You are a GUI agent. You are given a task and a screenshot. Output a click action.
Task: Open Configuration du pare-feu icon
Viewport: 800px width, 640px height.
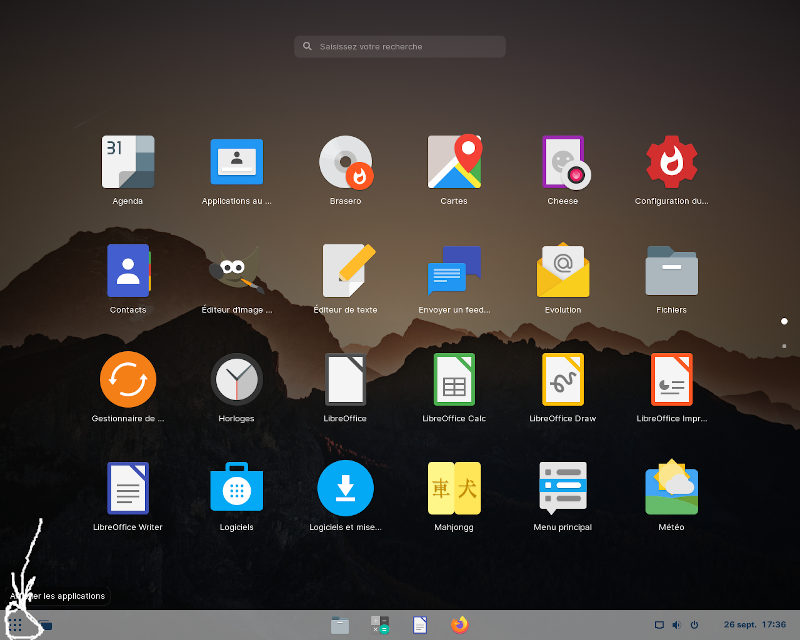click(x=671, y=162)
